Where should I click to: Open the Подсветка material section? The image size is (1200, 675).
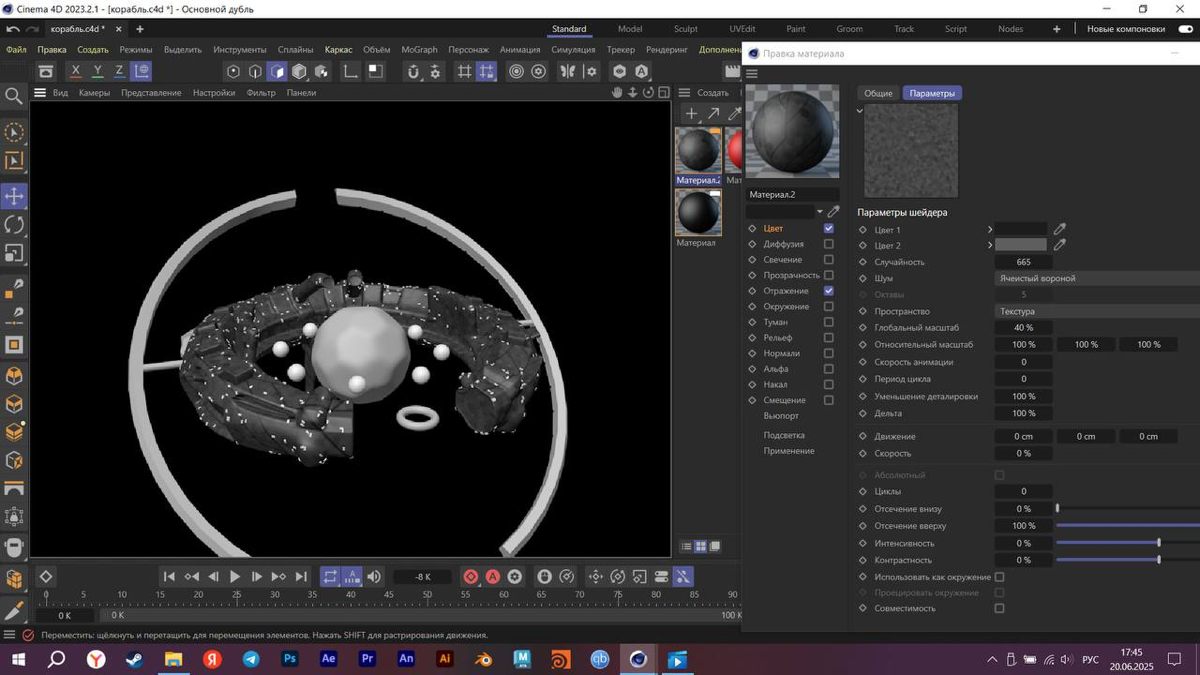(784, 435)
